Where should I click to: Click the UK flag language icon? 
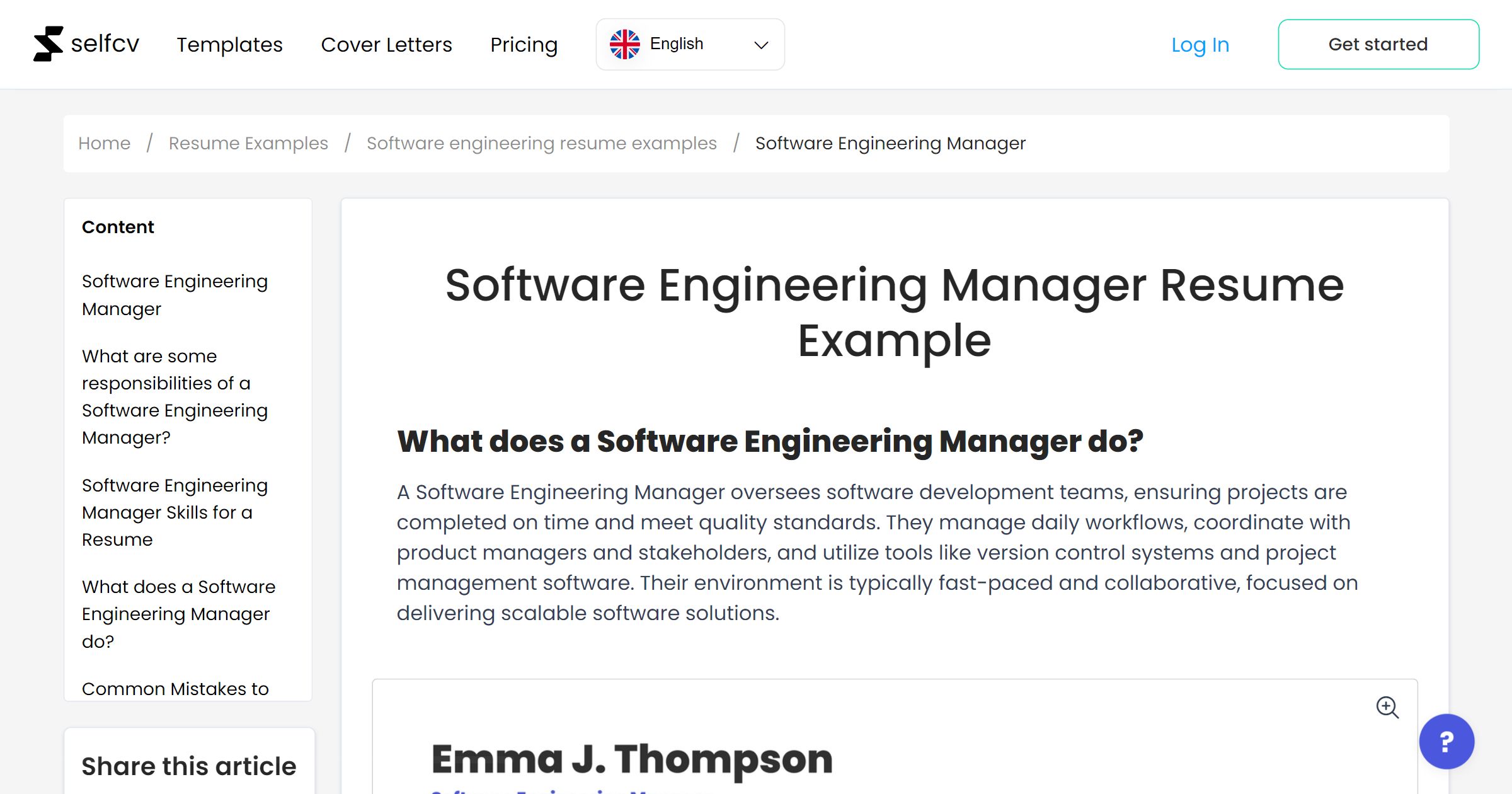[x=624, y=44]
